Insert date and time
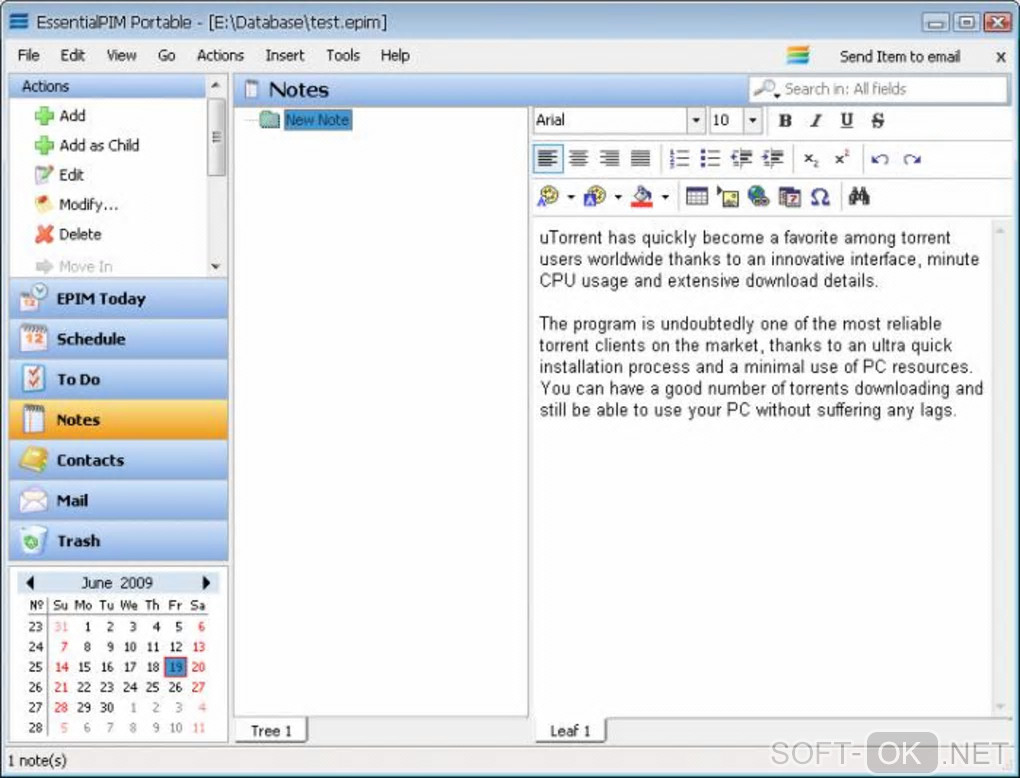 (790, 196)
